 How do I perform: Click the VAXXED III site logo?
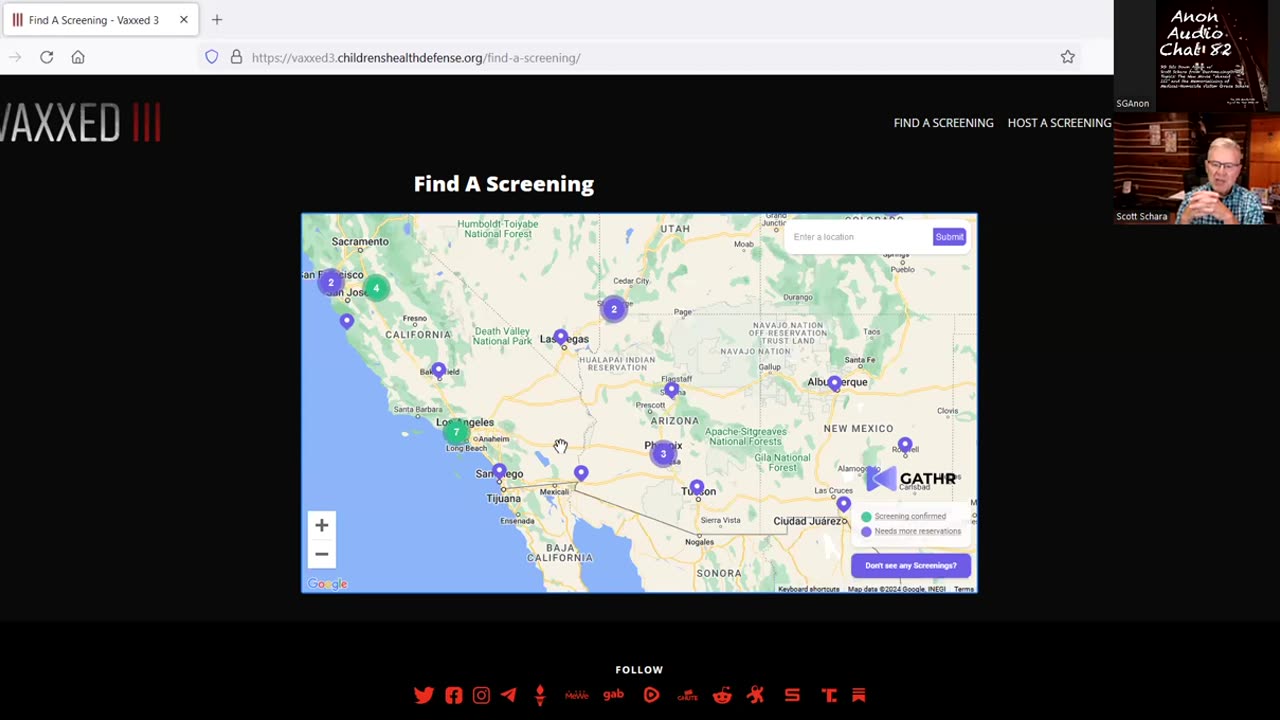(80, 123)
